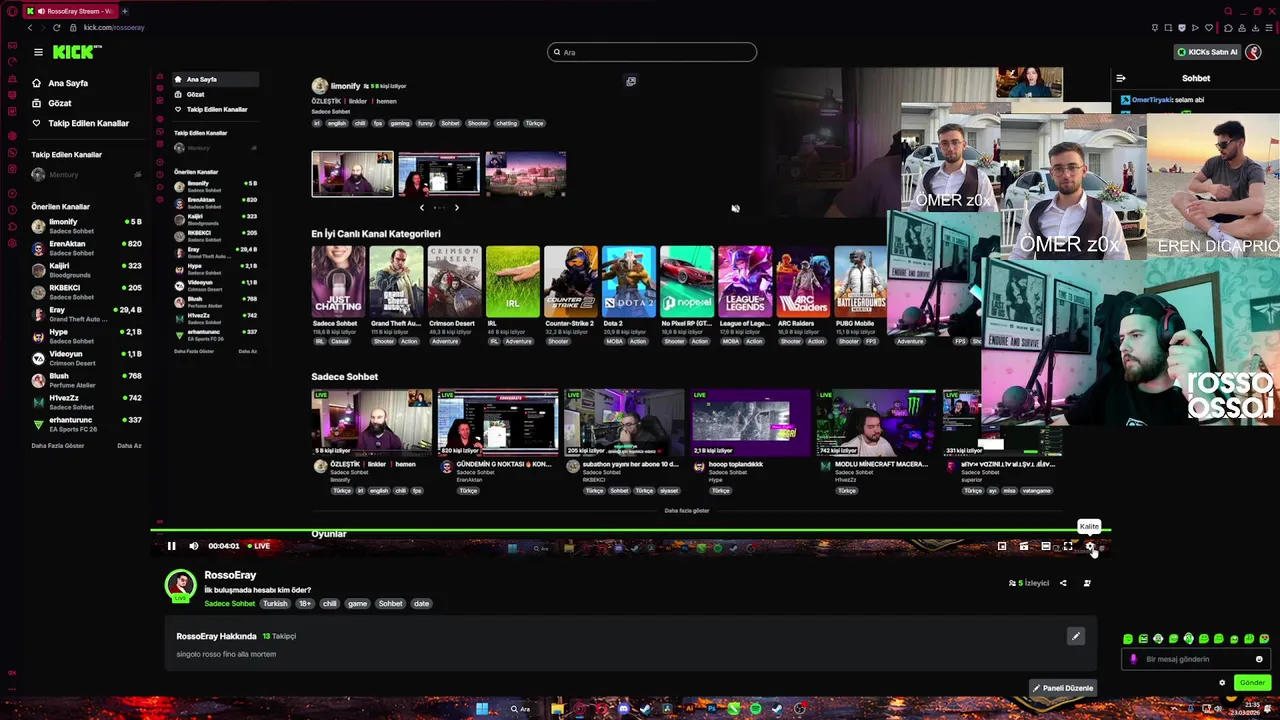Open Videoyun channel row in sidebar
This screenshot has width=1280, height=720.
tap(86, 358)
